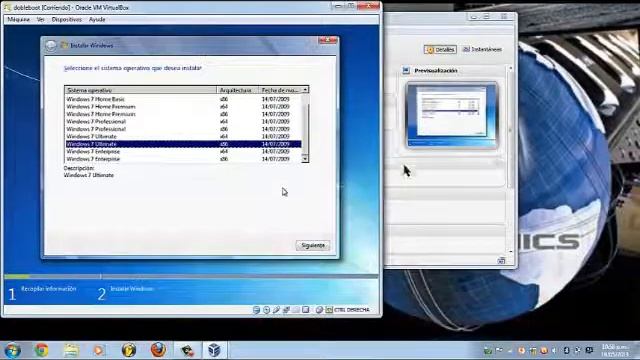Switch to the VirtualBox cube icon on the taskbar
The height and width of the screenshot is (360, 640).
tap(214, 350)
